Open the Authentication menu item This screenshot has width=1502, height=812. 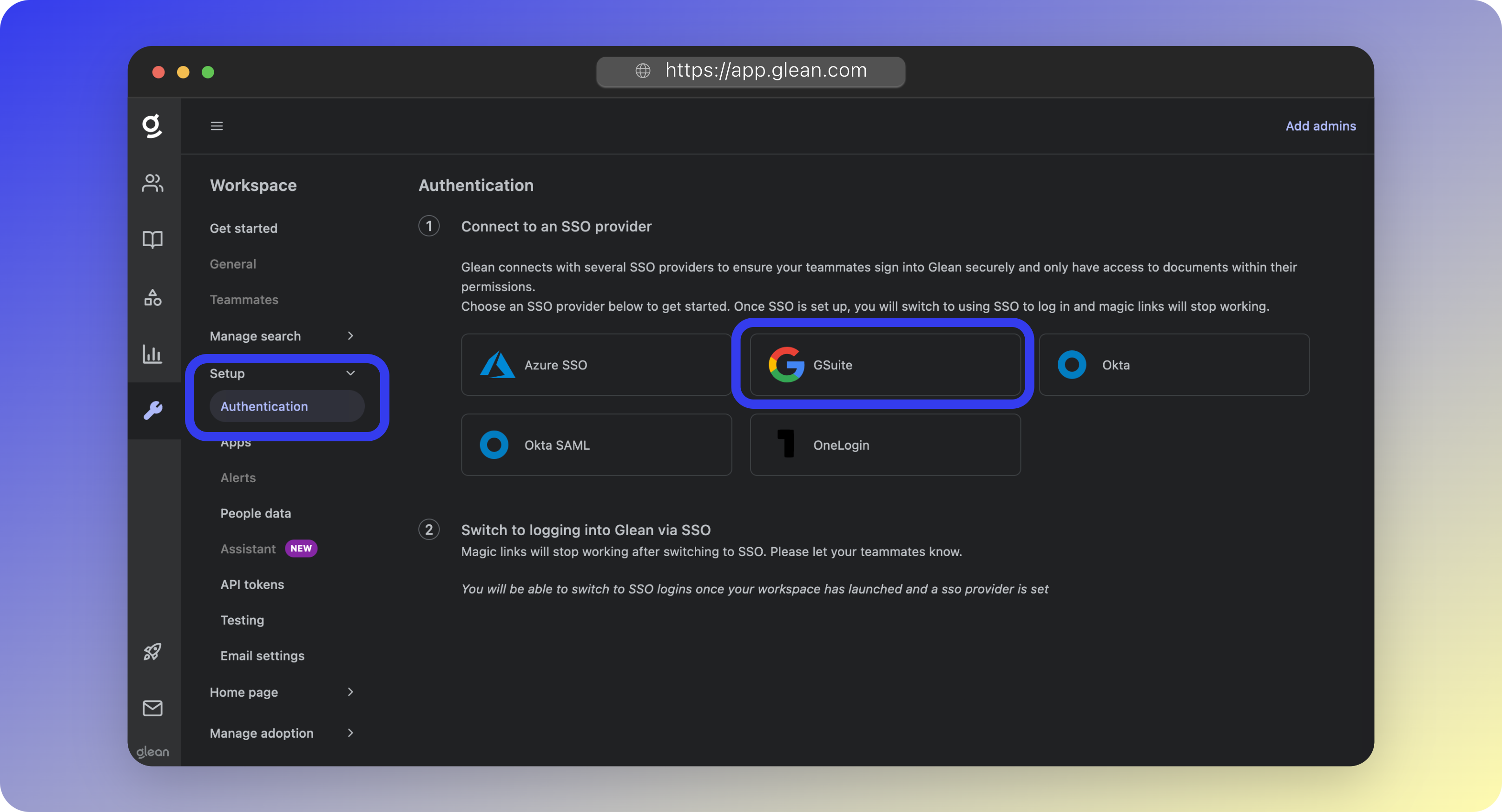[264, 406]
